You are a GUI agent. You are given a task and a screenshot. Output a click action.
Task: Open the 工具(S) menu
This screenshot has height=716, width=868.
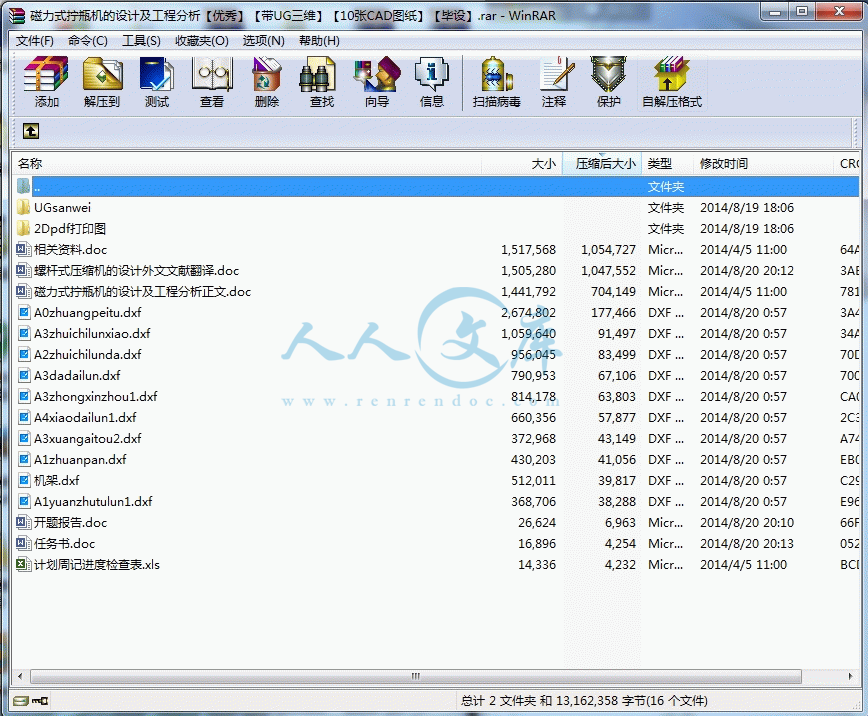(x=141, y=40)
